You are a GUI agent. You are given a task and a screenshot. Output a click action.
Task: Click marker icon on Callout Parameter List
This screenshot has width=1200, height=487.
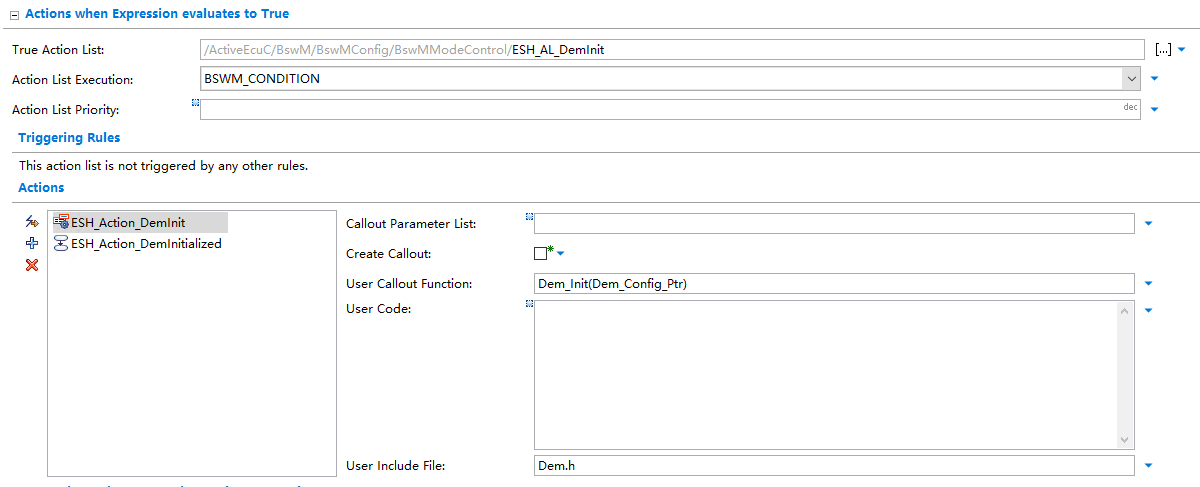click(529, 216)
